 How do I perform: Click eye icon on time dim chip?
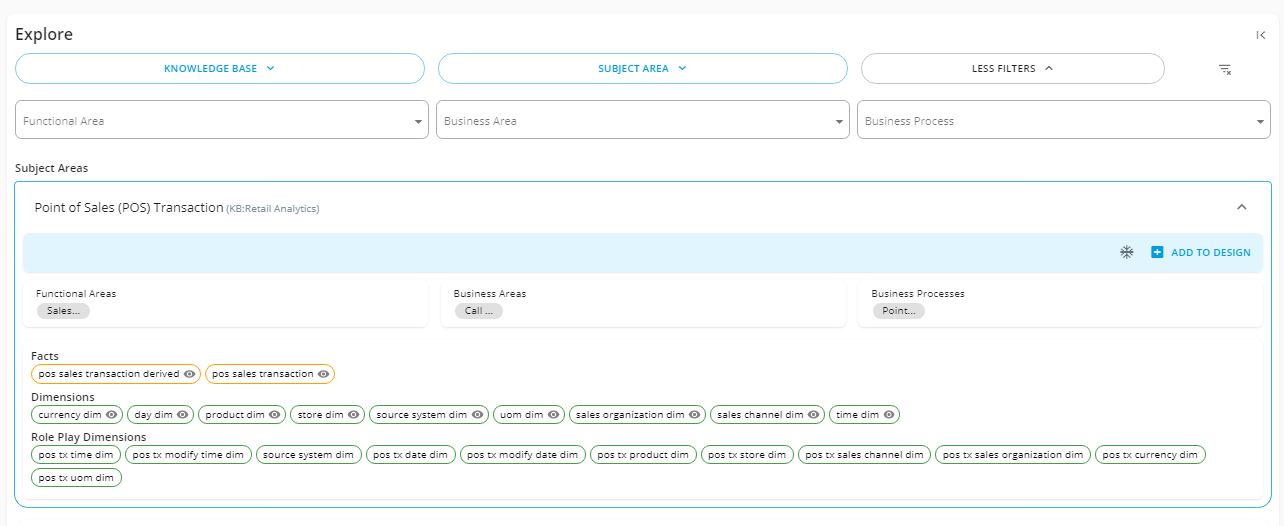[889, 414]
